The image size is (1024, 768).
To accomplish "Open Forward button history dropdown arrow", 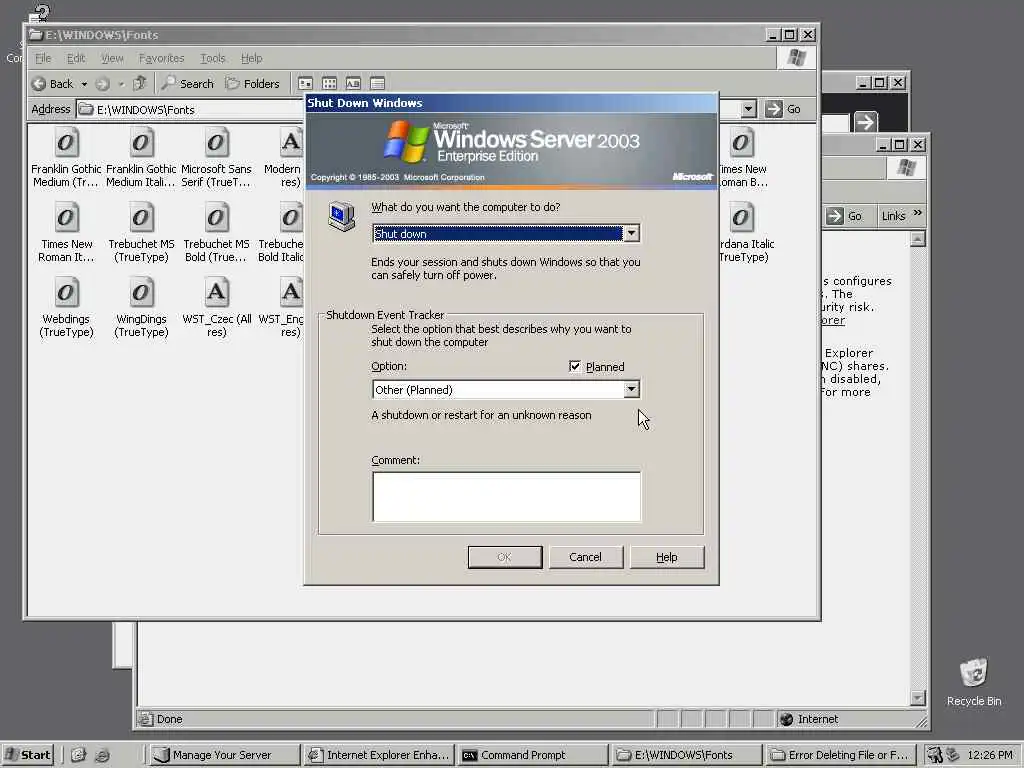I will (x=121, y=84).
